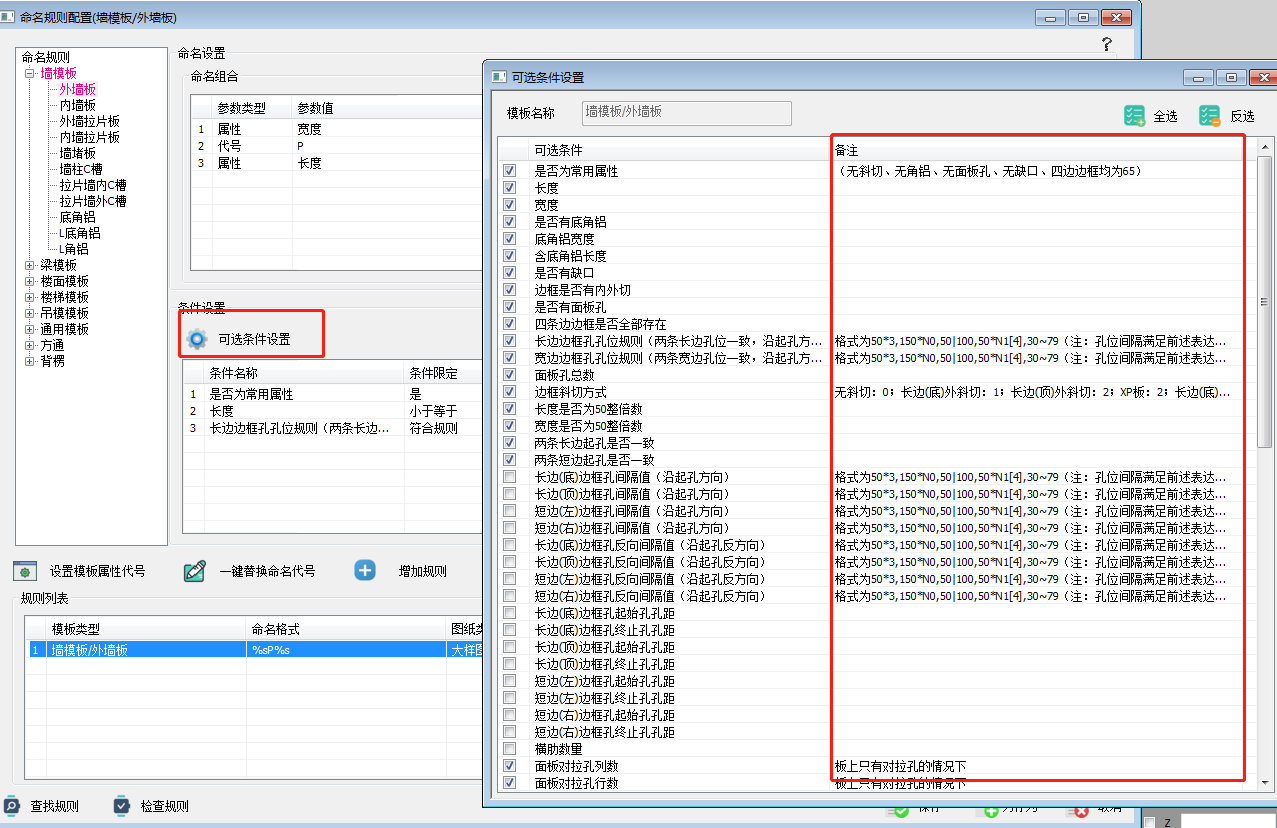
Task: Close the 可选条件设置 dialog
Action: 1262,77
